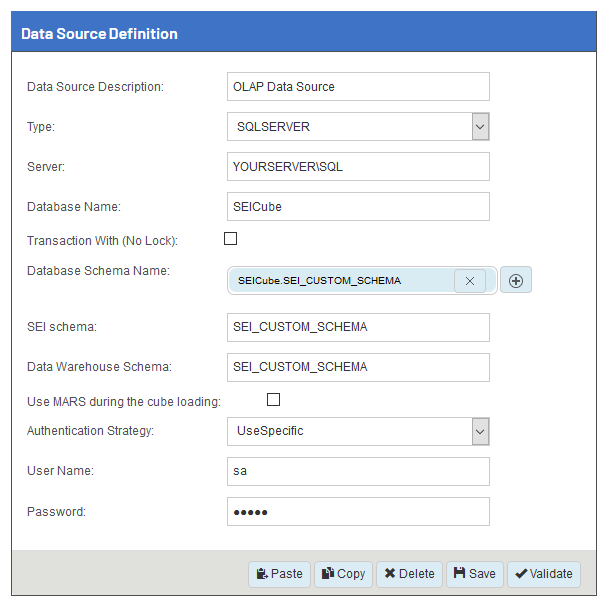The width and height of the screenshot is (609, 596).
Task: Remove the SEICube.SEI_CUSTOM_SCHEMA tag with X
Action: [x=470, y=281]
